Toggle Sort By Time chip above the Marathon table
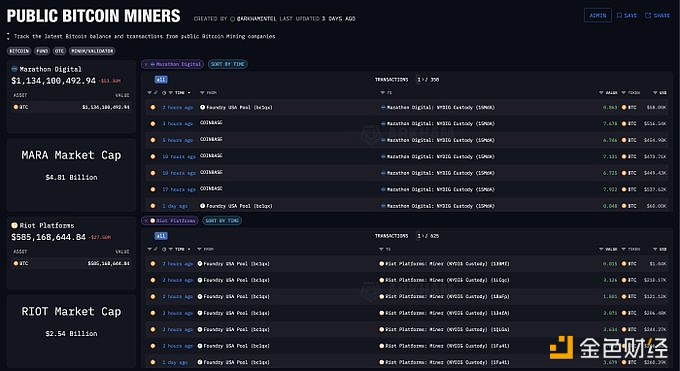The image size is (680, 371). (228, 64)
